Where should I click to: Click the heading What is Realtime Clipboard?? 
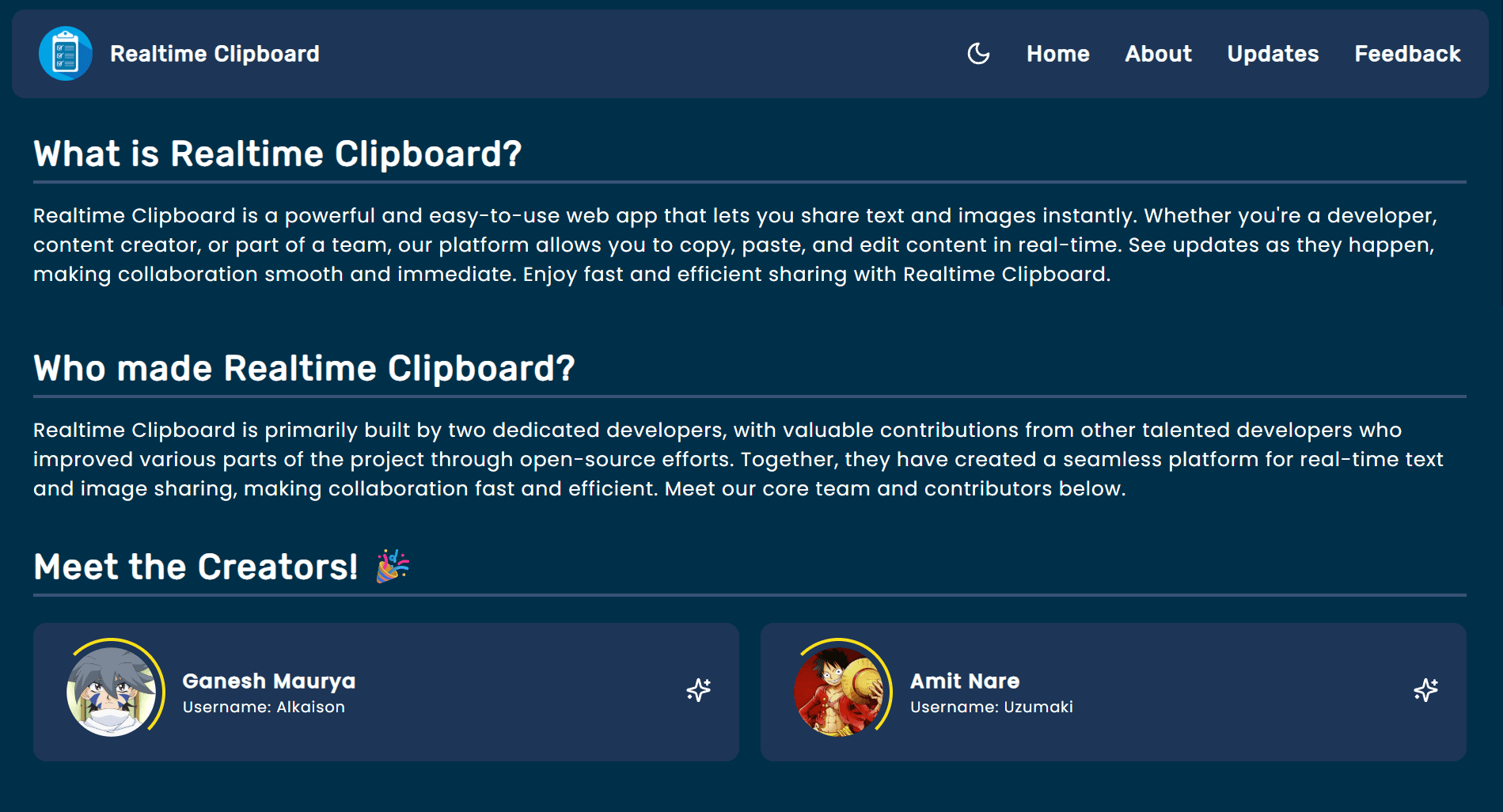277,154
